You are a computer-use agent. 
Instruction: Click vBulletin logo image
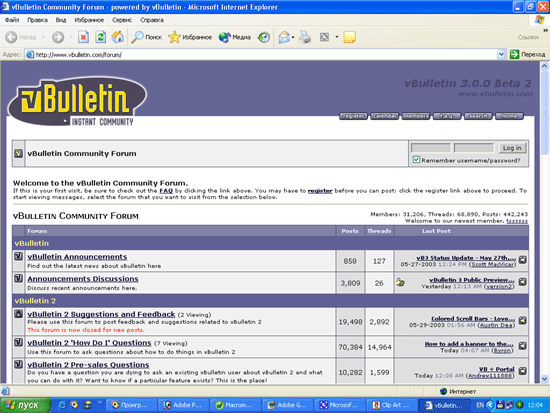(x=76, y=102)
